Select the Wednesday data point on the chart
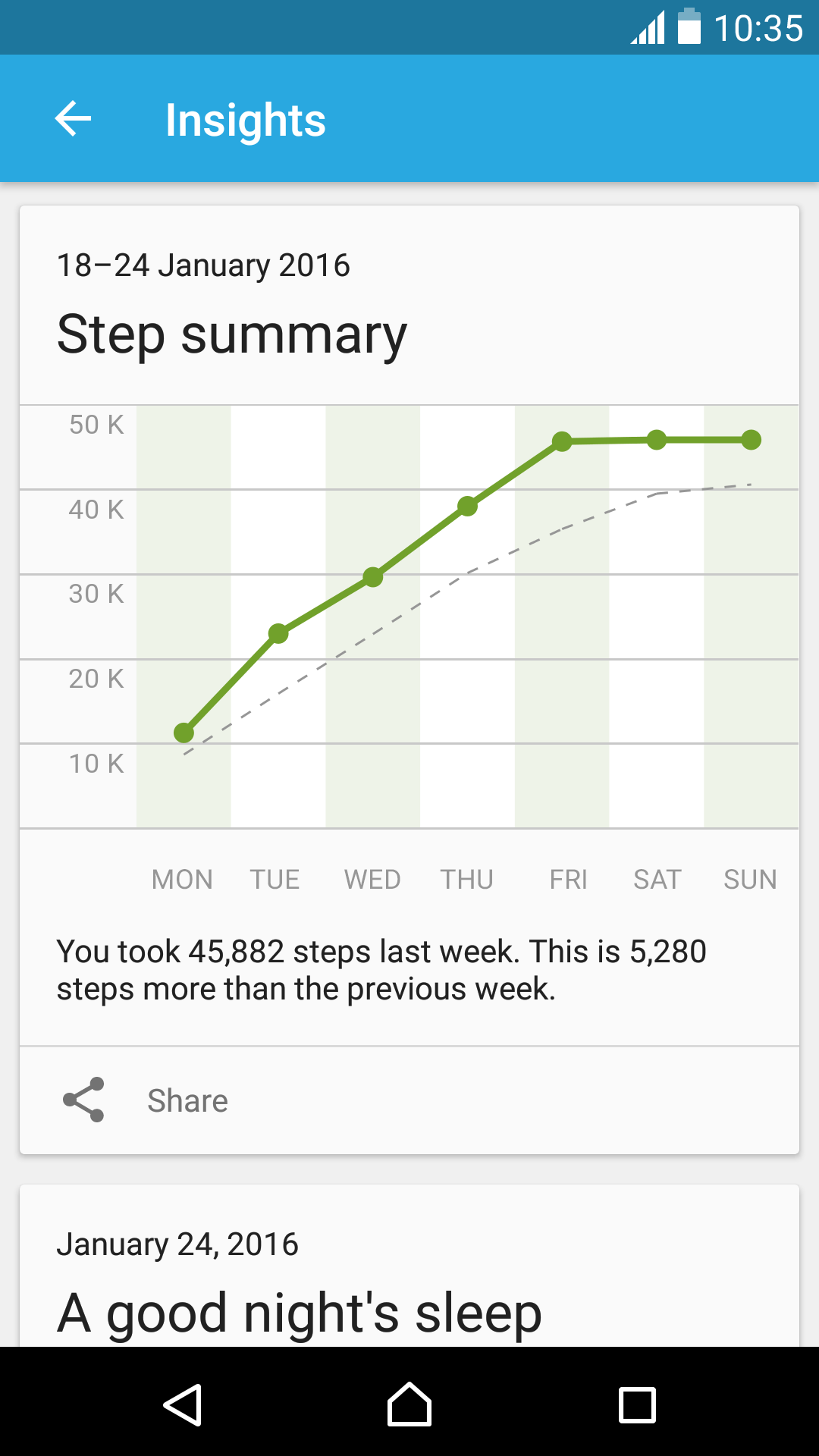The image size is (819, 1456). (x=372, y=577)
